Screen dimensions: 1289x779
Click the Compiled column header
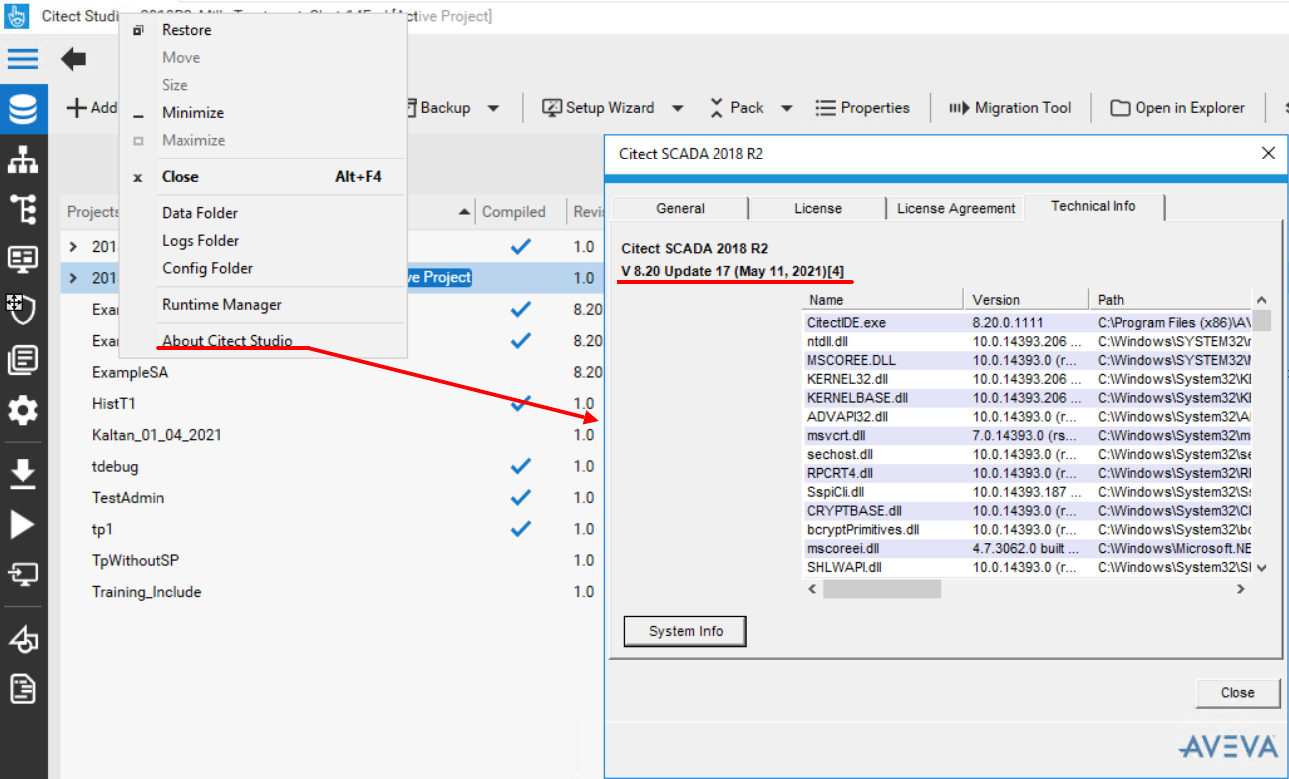tap(514, 212)
